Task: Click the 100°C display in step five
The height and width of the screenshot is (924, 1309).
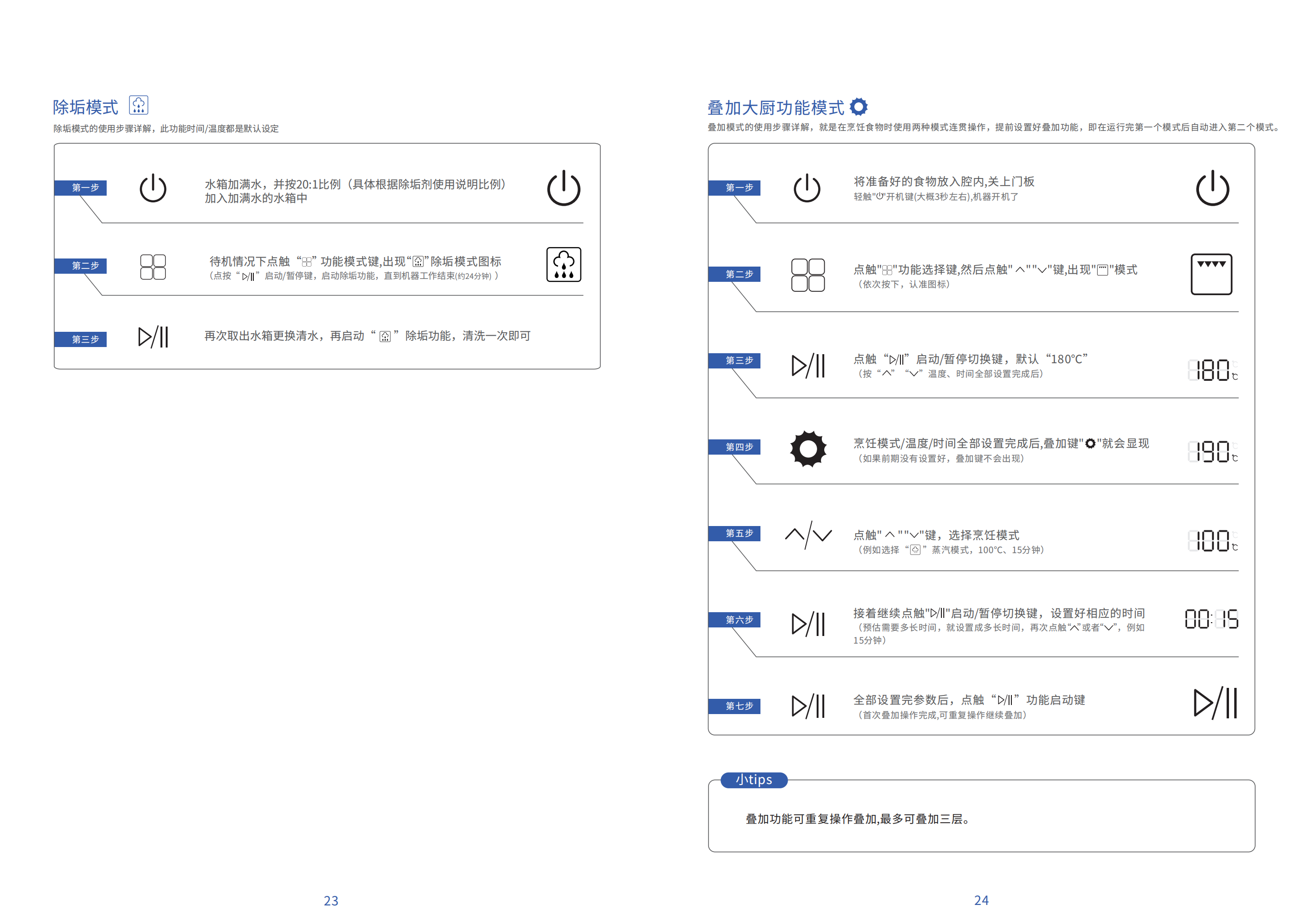Action: pos(1212,540)
